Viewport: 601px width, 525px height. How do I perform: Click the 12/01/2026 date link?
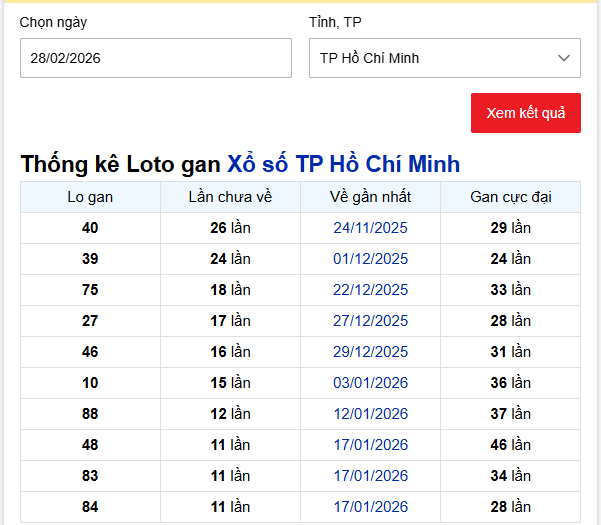[x=370, y=414]
